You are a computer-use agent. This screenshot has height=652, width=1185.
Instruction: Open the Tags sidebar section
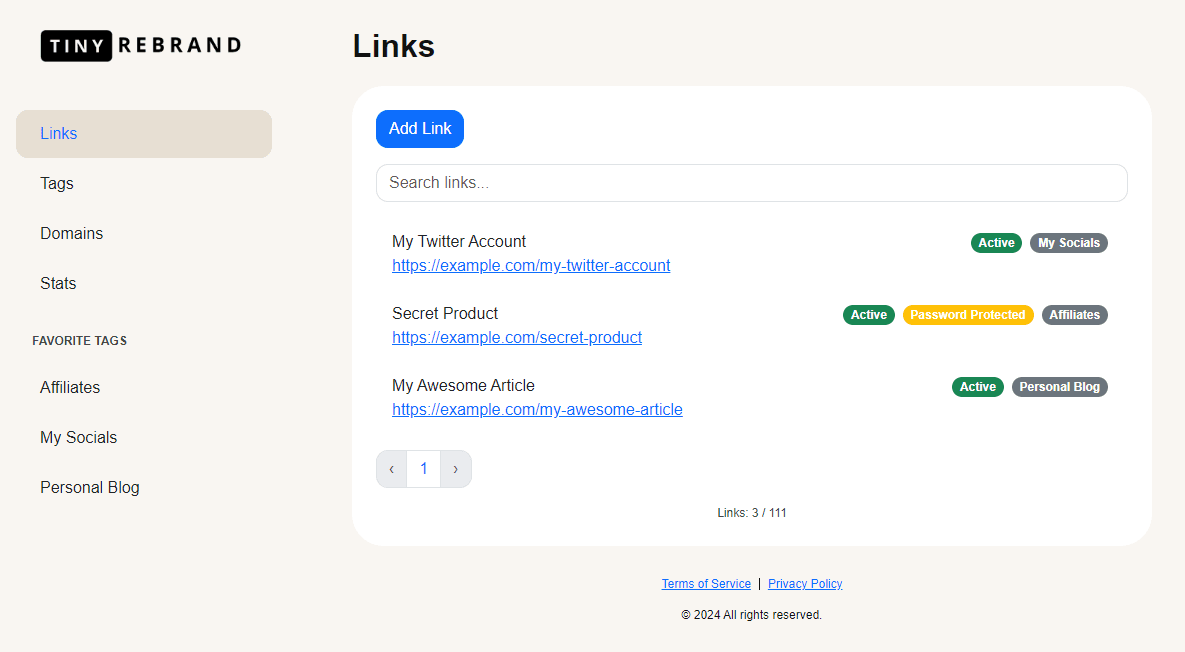57,184
